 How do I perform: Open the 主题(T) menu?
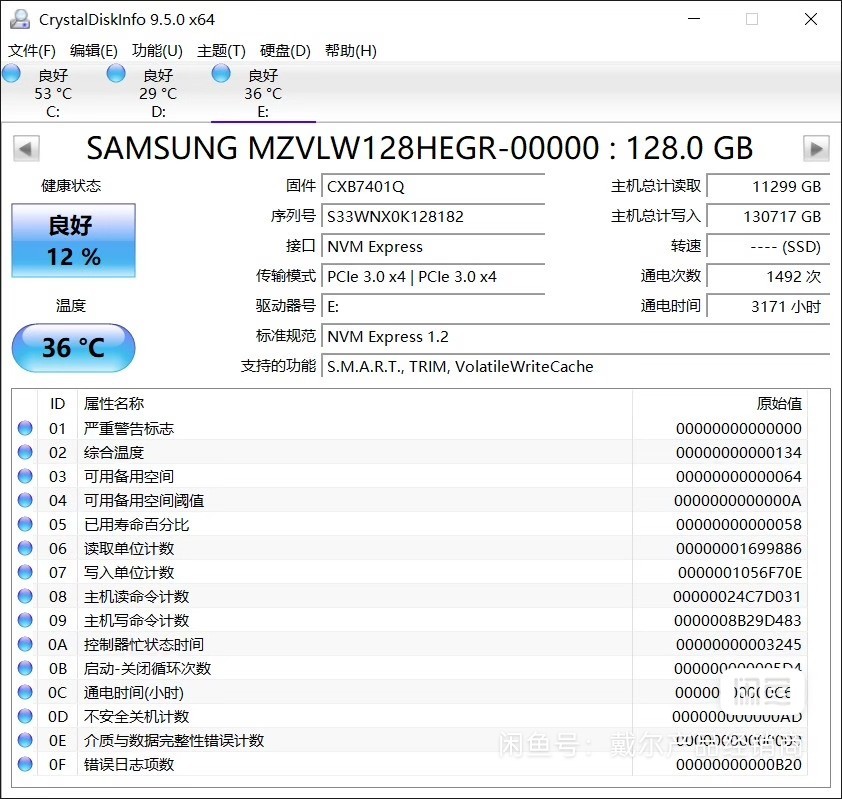(x=221, y=50)
